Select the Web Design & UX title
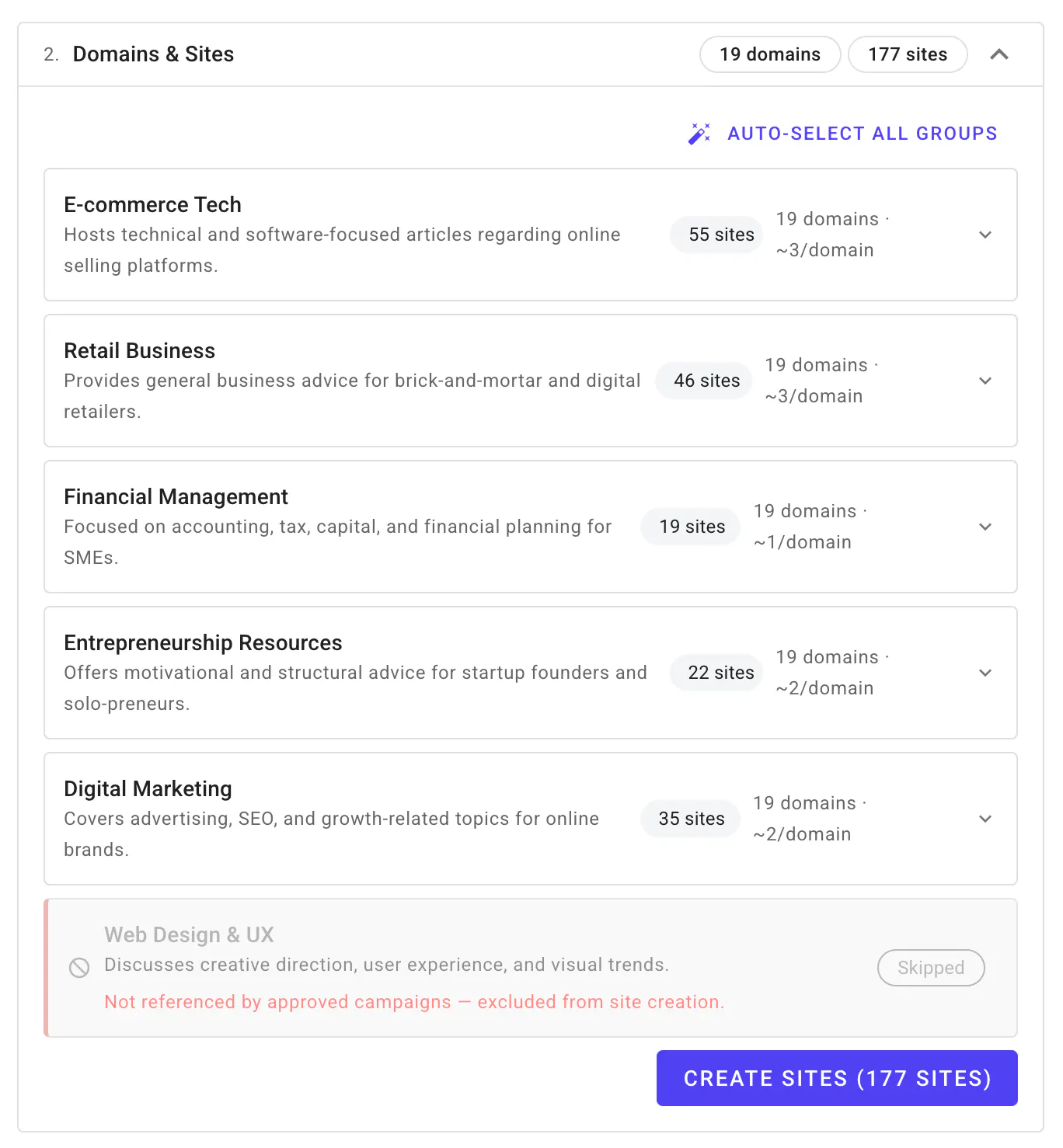The image size is (1063, 1148). coord(189,934)
